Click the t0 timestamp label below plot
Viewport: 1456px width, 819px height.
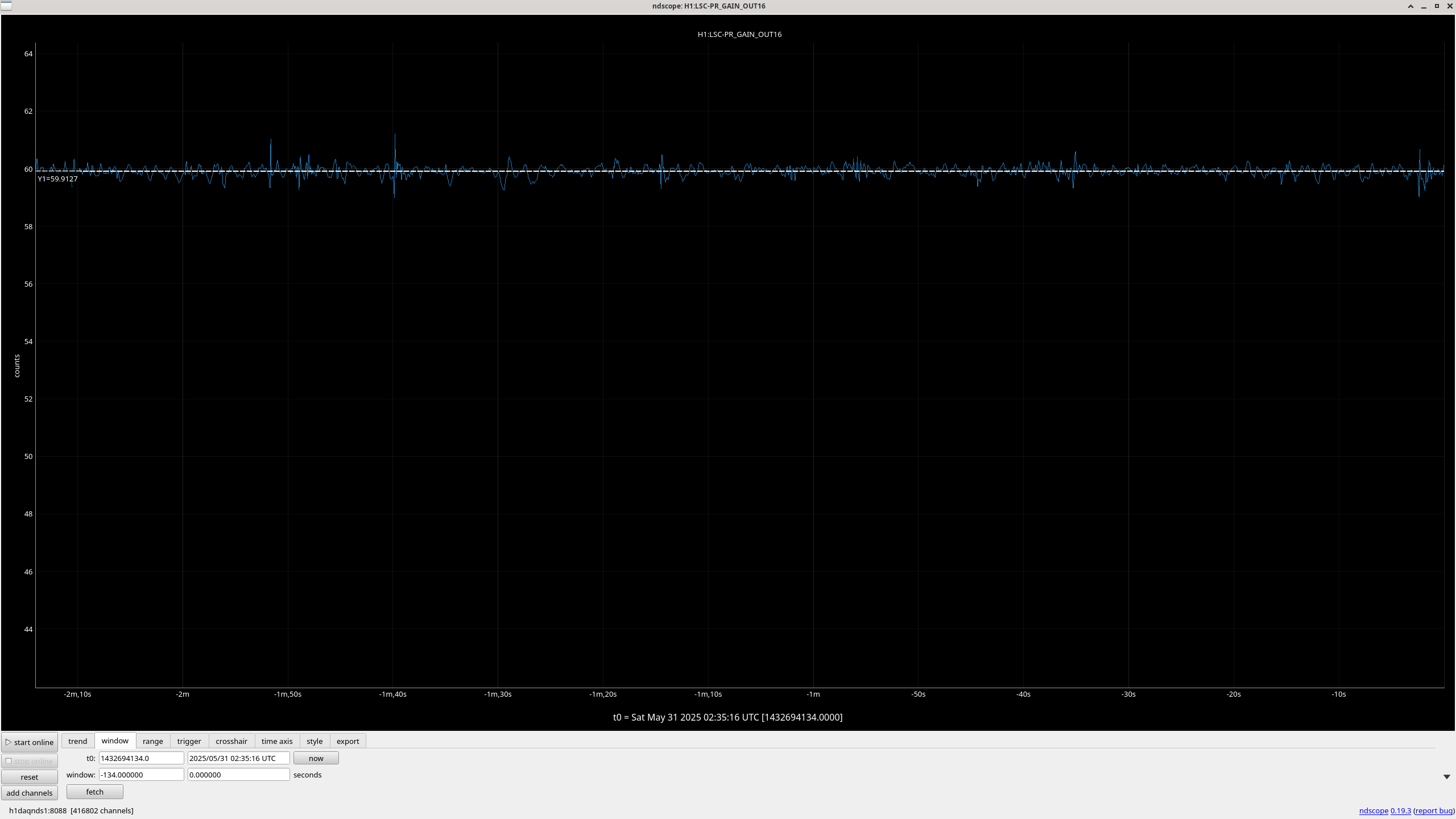[728, 717]
